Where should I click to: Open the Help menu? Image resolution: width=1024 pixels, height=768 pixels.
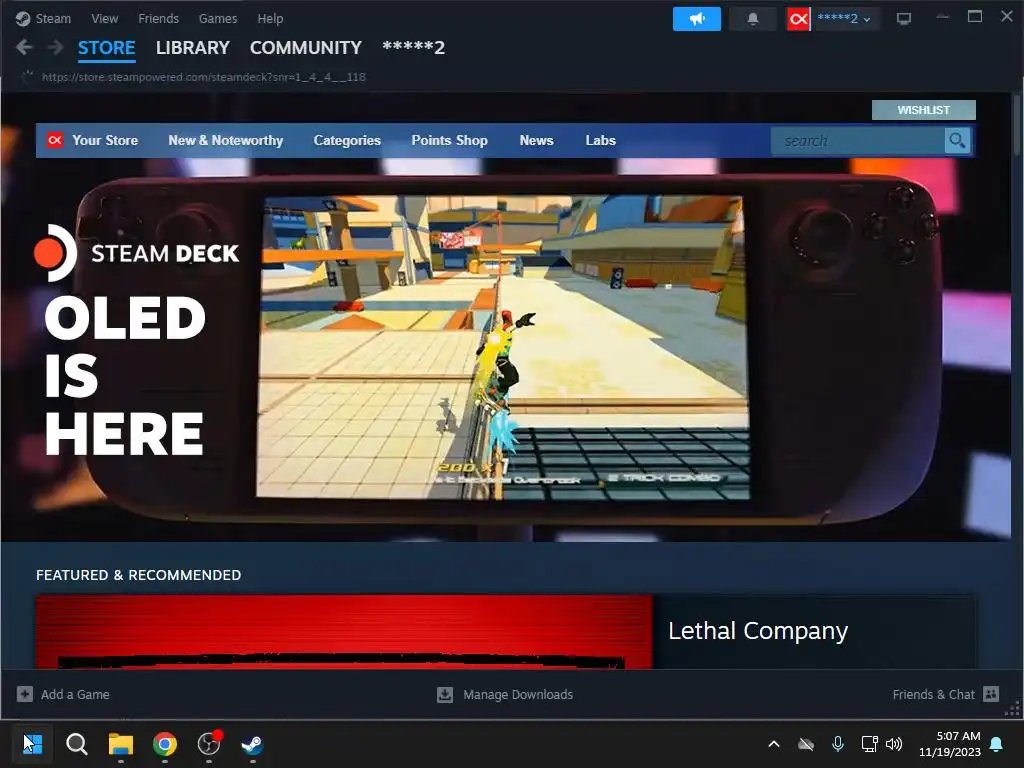point(270,18)
